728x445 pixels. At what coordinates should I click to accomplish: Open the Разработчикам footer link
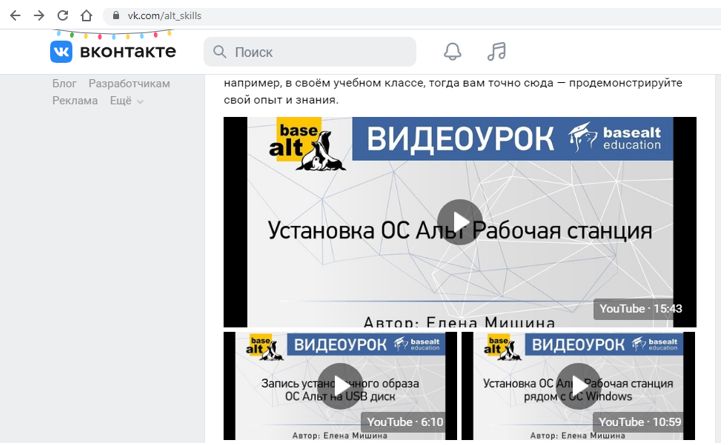coord(129,84)
